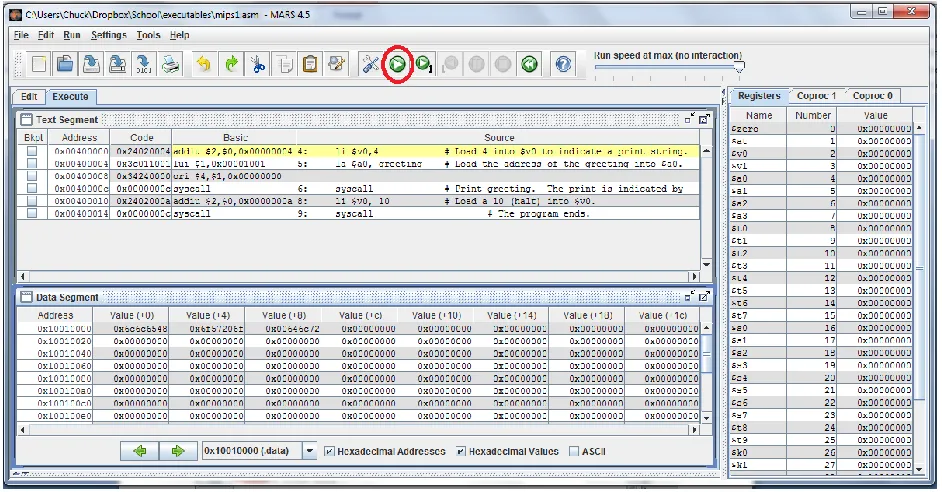Screen dimensions: 942x492
Task: Click Data Segment horizontal scrollbar
Action: click(358, 430)
